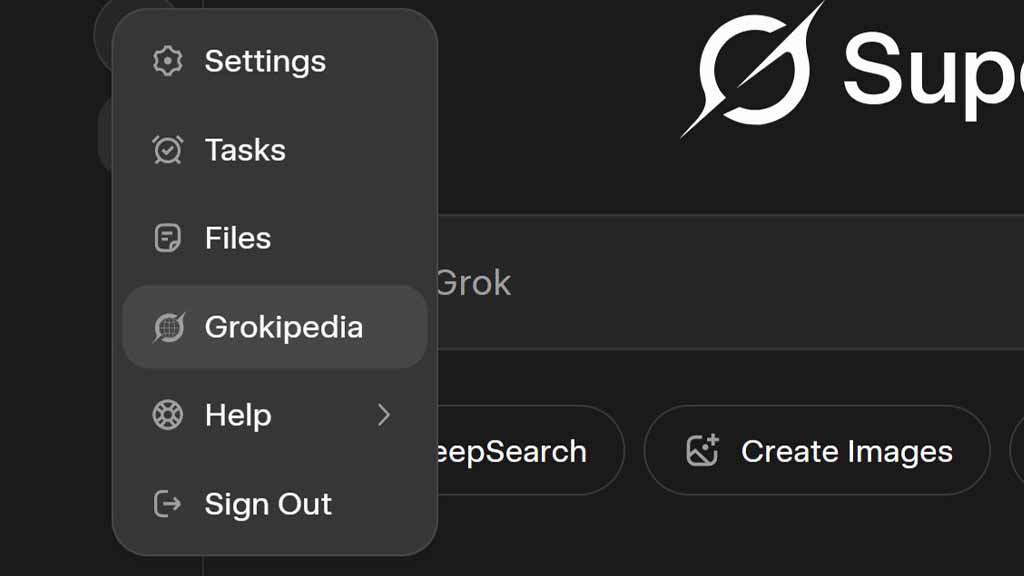
Task: Sign out of the account
Action: (268, 504)
